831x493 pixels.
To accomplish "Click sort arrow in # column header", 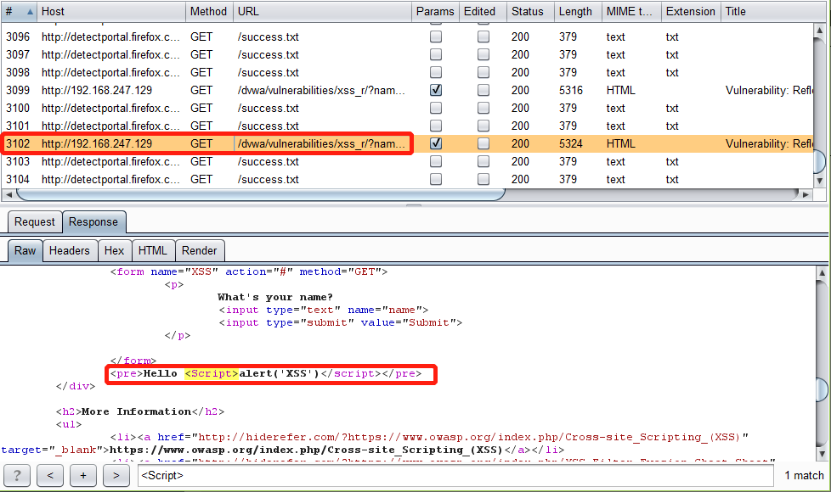I will [30, 12].
